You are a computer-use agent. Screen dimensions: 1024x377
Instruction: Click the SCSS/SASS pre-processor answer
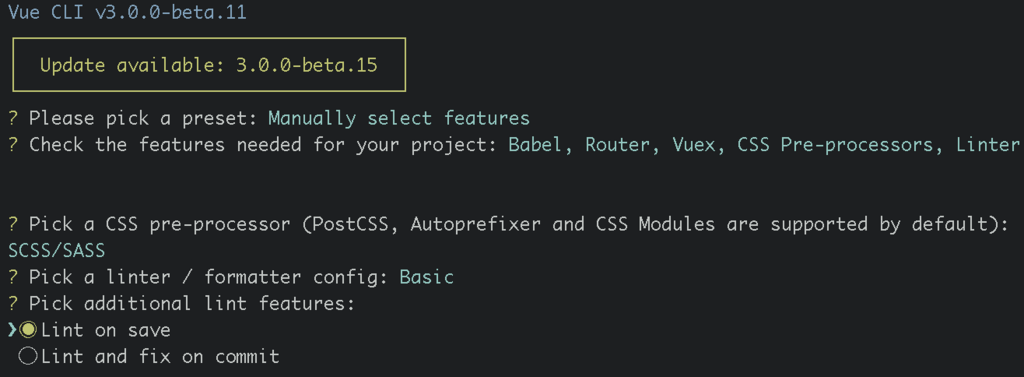coord(57,251)
